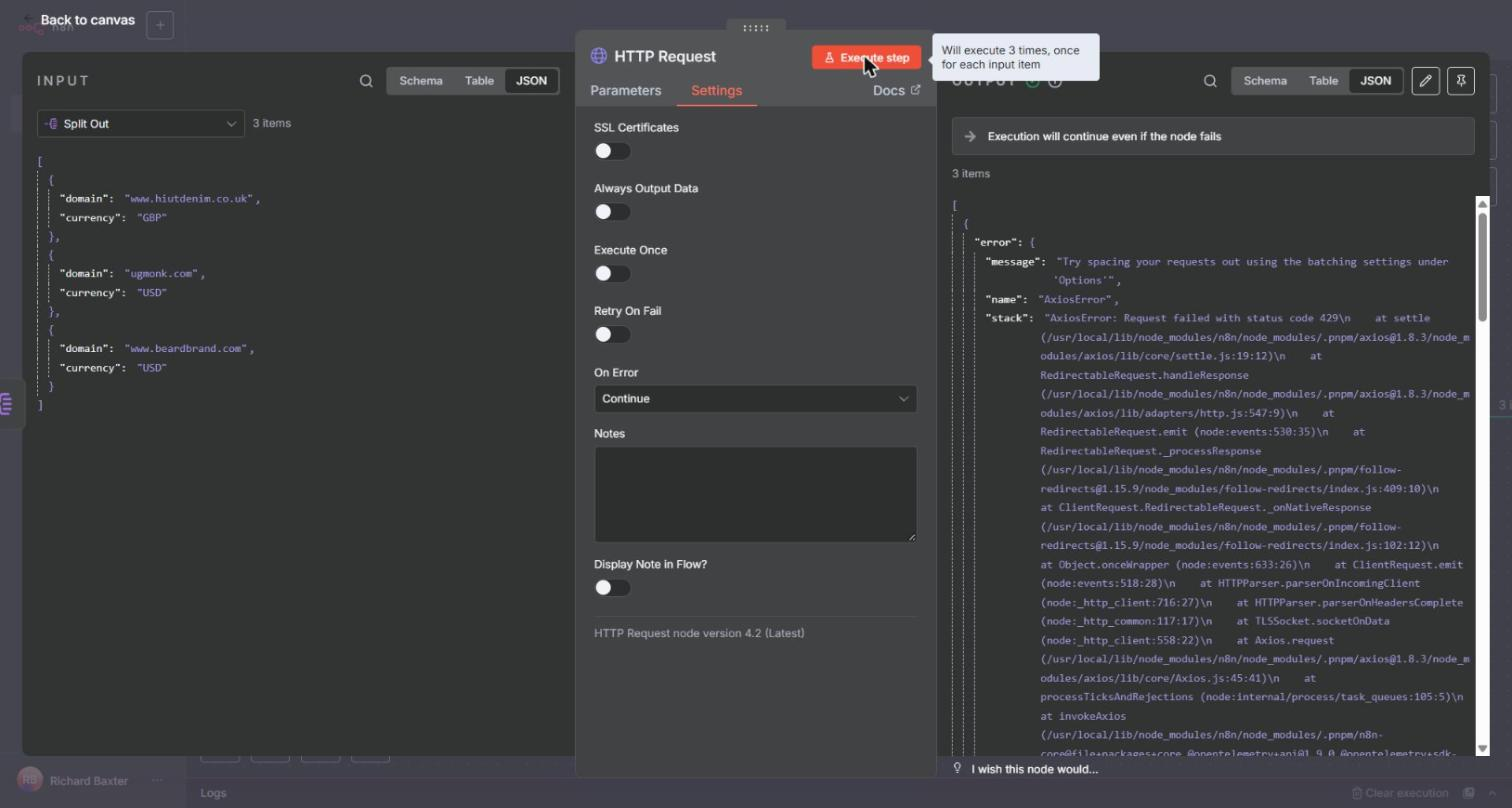Click the output scrollbar up arrow
This screenshot has width=1512, height=808.
(1482, 204)
